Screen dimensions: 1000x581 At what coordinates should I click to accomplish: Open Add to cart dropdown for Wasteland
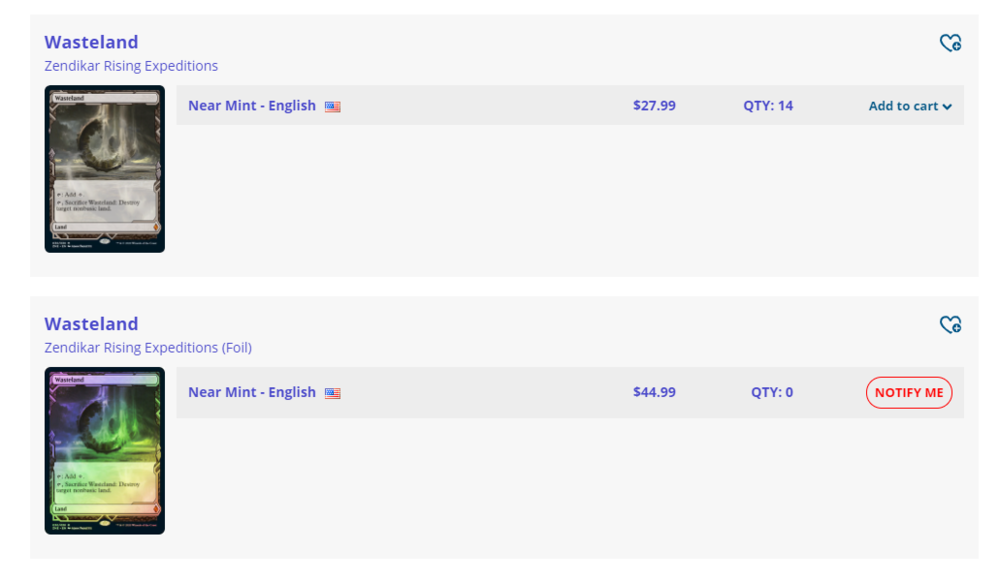point(909,106)
